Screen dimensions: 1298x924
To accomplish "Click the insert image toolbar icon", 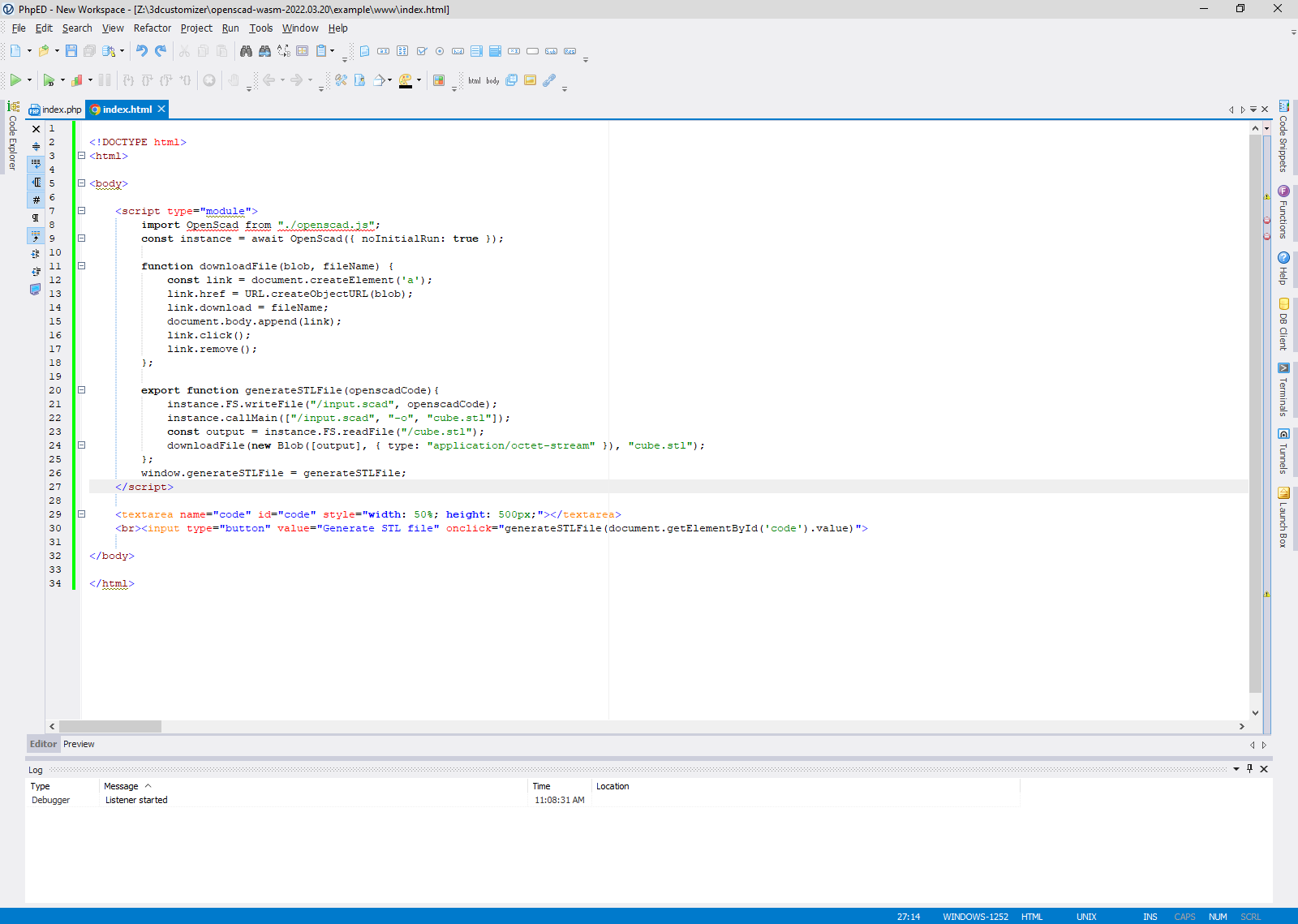I will point(530,80).
